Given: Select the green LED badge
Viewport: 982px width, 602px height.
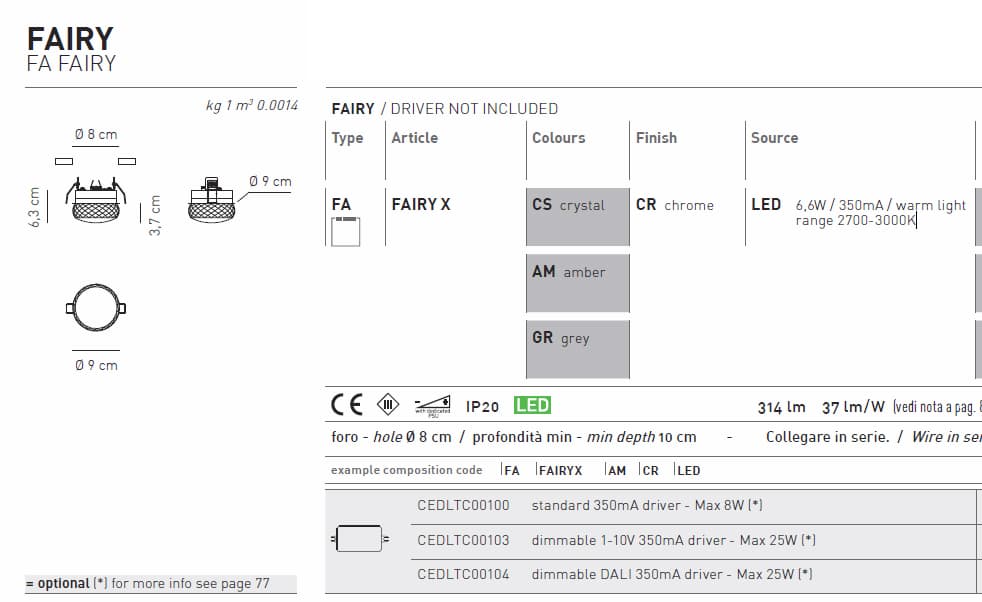Looking at the screenshot, I should [533, 404].
